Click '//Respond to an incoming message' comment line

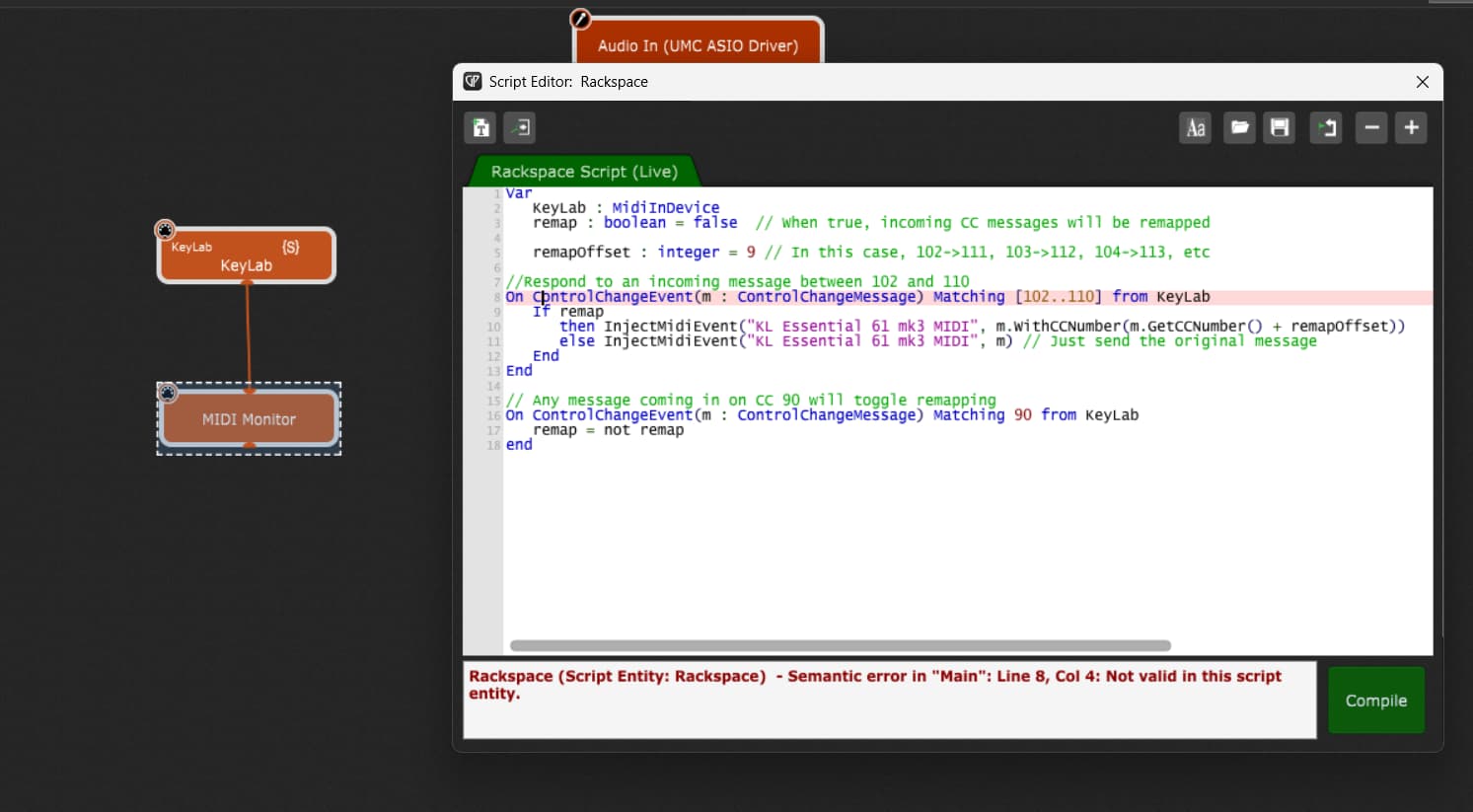pyautogui.click(x=737, y=282)
